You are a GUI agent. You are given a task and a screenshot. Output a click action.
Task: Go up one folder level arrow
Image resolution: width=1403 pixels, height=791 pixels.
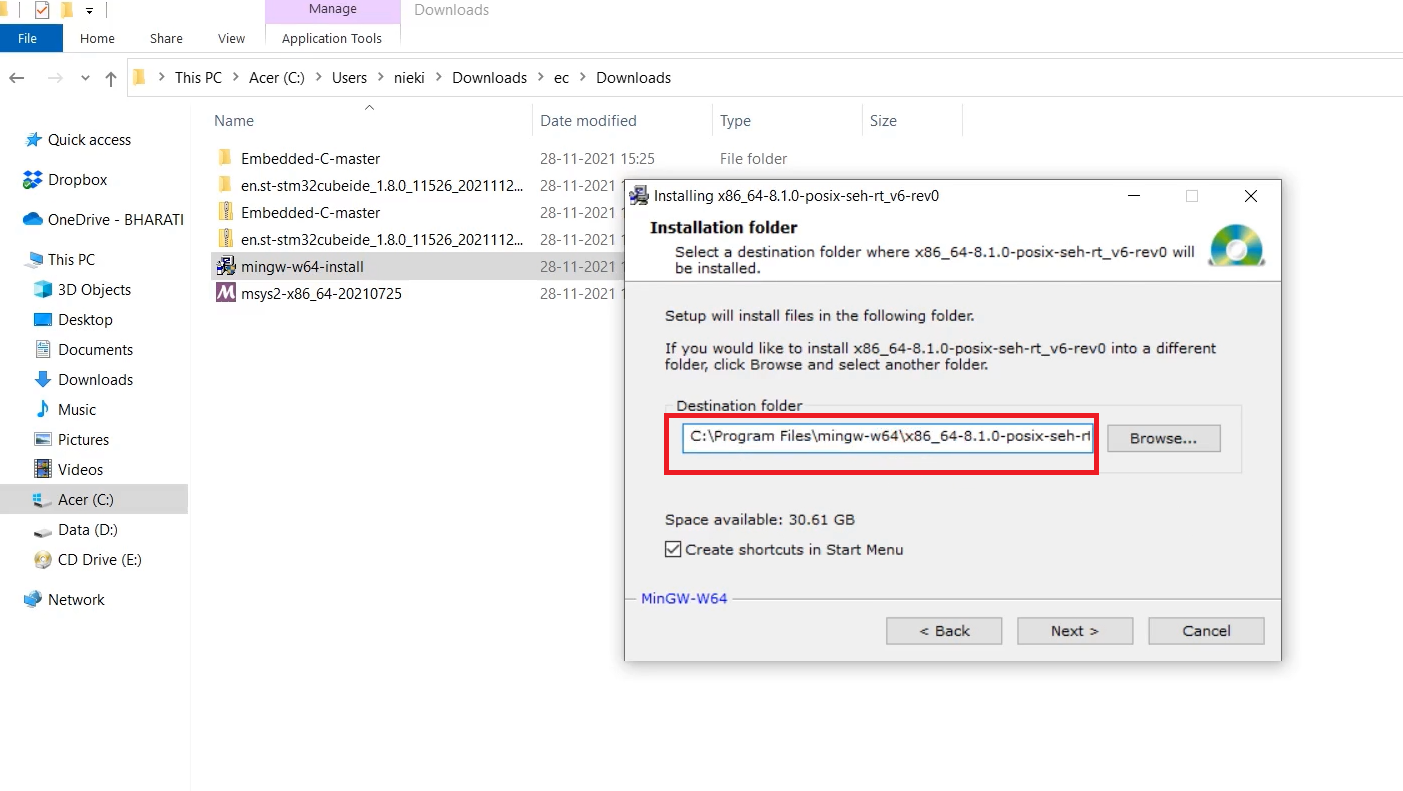tap(111, 78)
